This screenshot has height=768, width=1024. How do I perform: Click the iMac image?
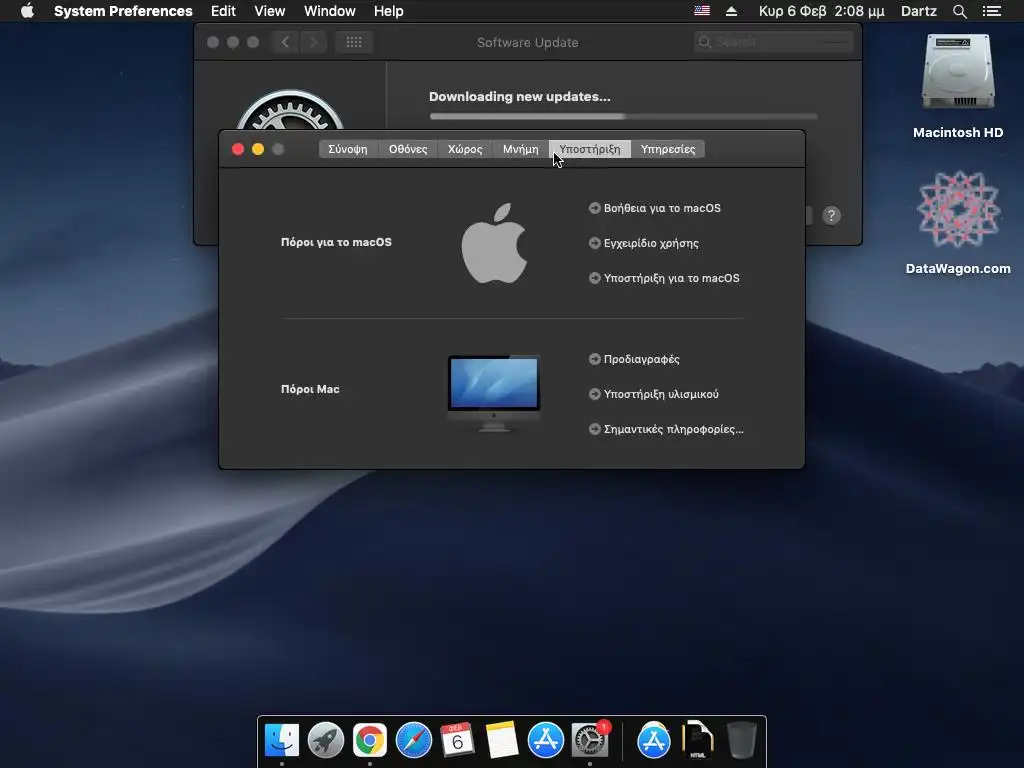[x=494, y=393]
